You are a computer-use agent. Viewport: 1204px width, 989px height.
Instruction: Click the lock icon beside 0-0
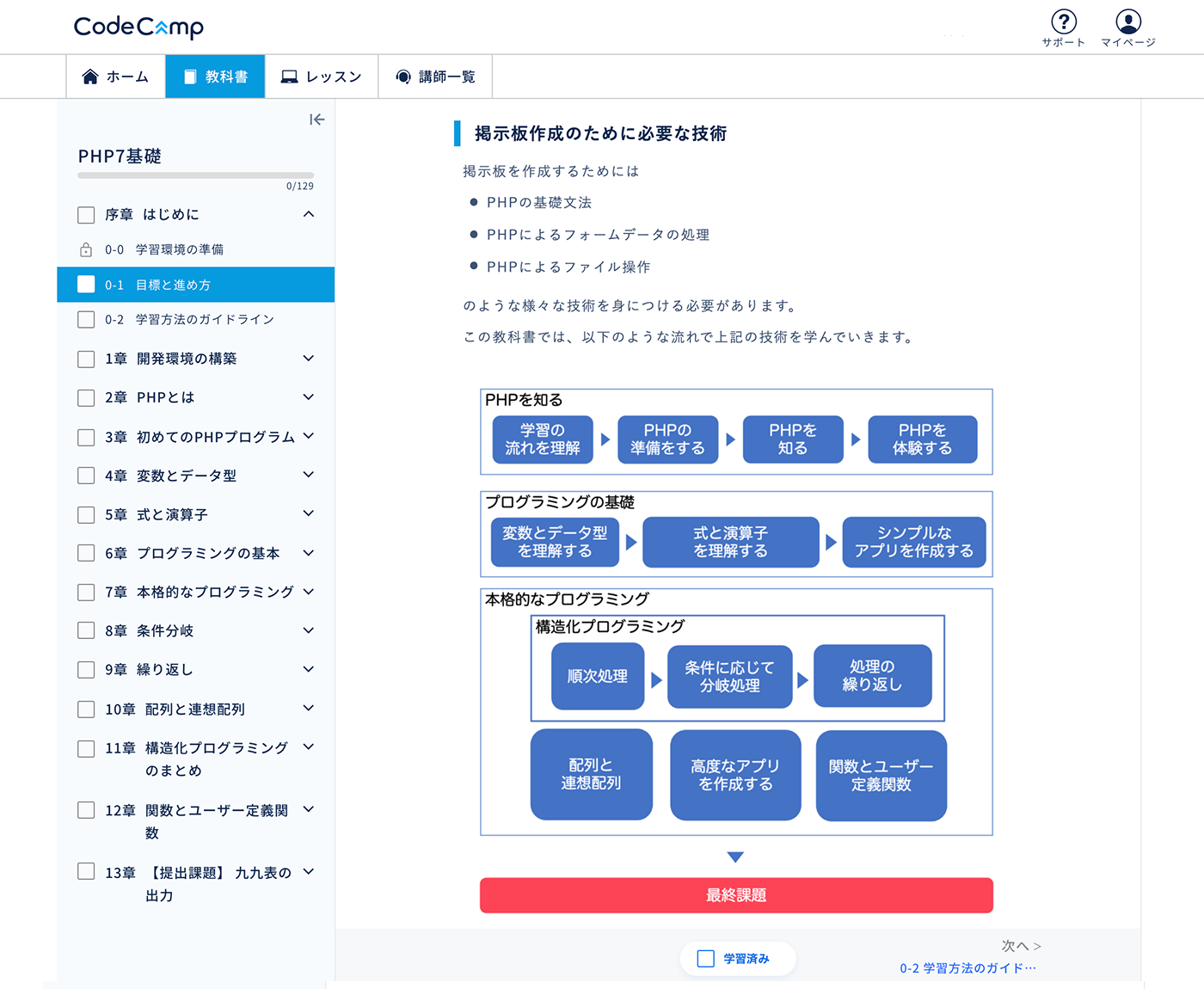point(86,250)
